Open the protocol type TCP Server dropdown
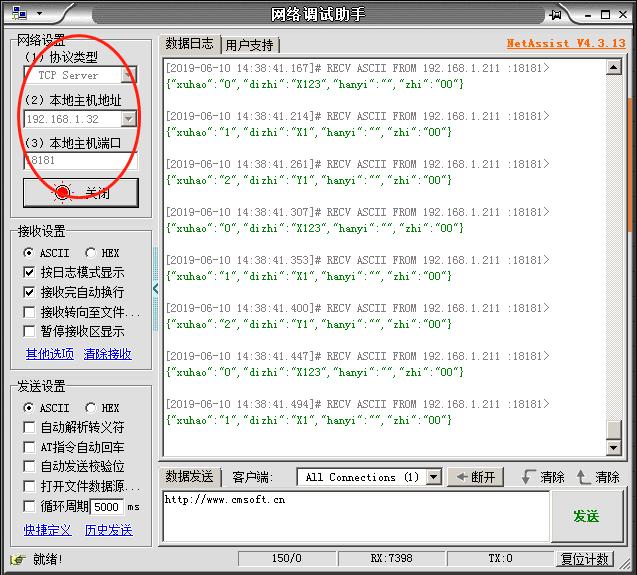The image size is (637, 575). pyautogui.click(x=128, y=75)
